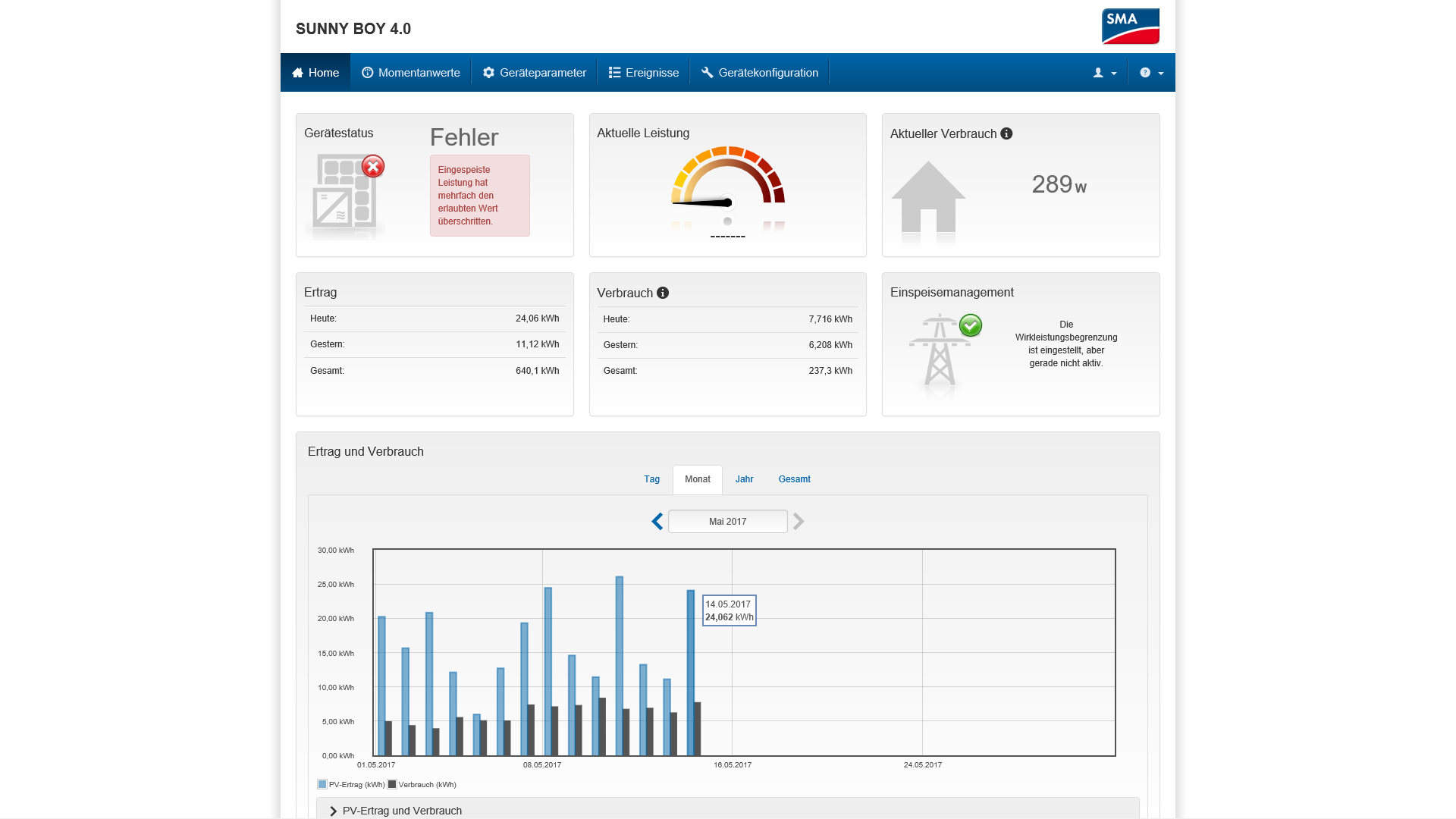The width and height of the screenshot is (1456, 819).
Task: Click info icon beside Aktueller Verbrauch
Action: pyautogui.click(x=1006, y=133)
